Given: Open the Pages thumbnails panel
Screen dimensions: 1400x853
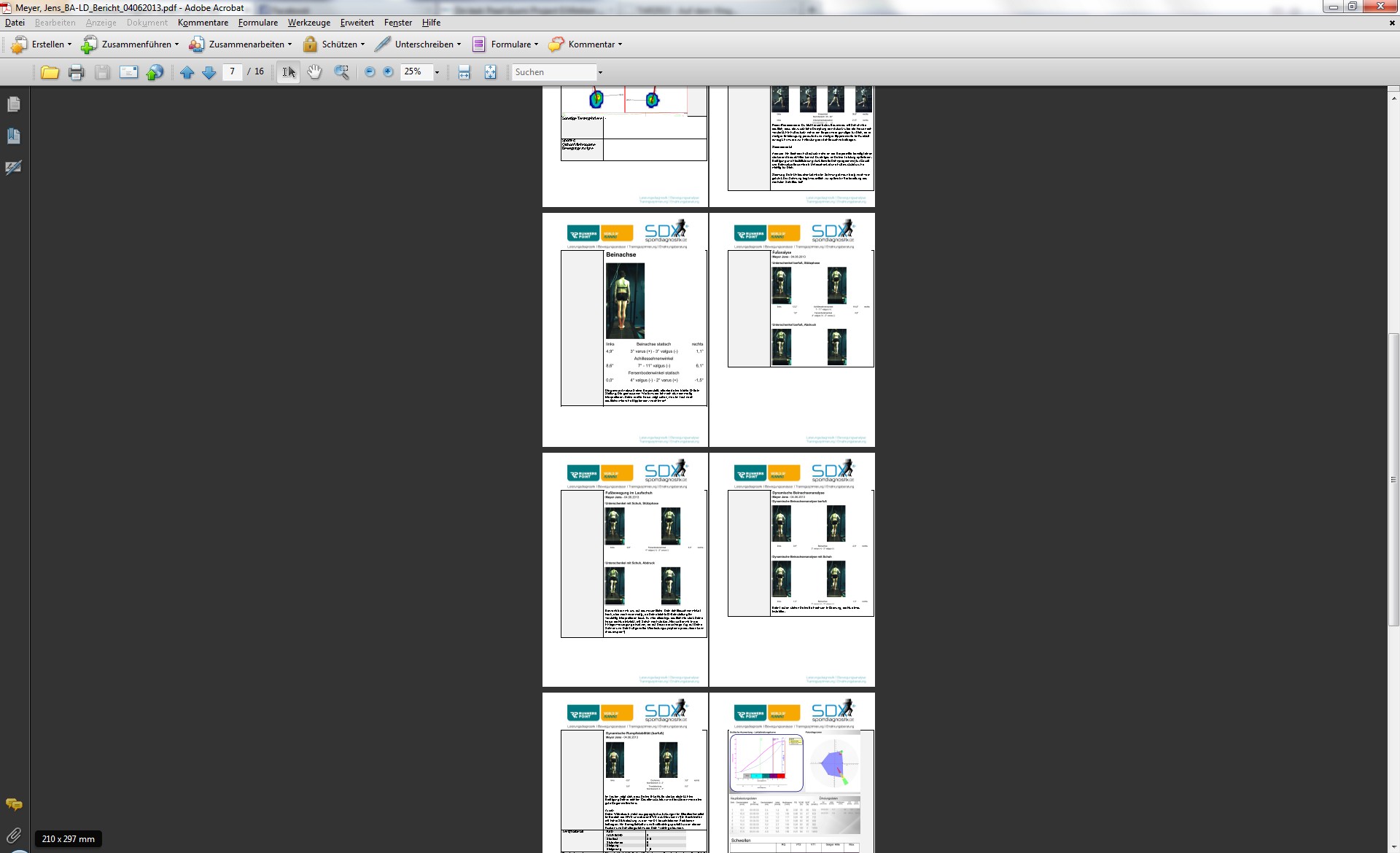Looking at the screenshot, I should coord(14,104).
